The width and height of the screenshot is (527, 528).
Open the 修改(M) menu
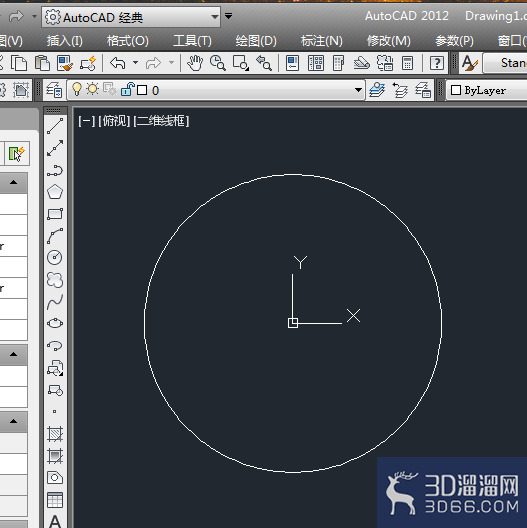[x=389, y=41]
